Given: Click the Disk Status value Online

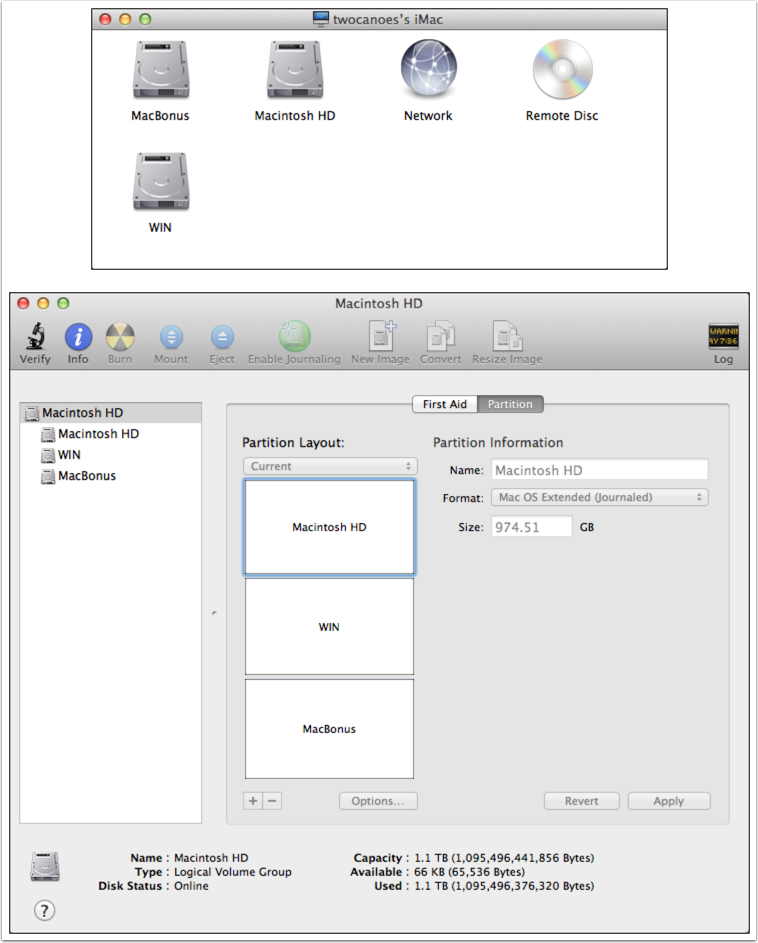Looking at the screenshot, I should [191, 886].
